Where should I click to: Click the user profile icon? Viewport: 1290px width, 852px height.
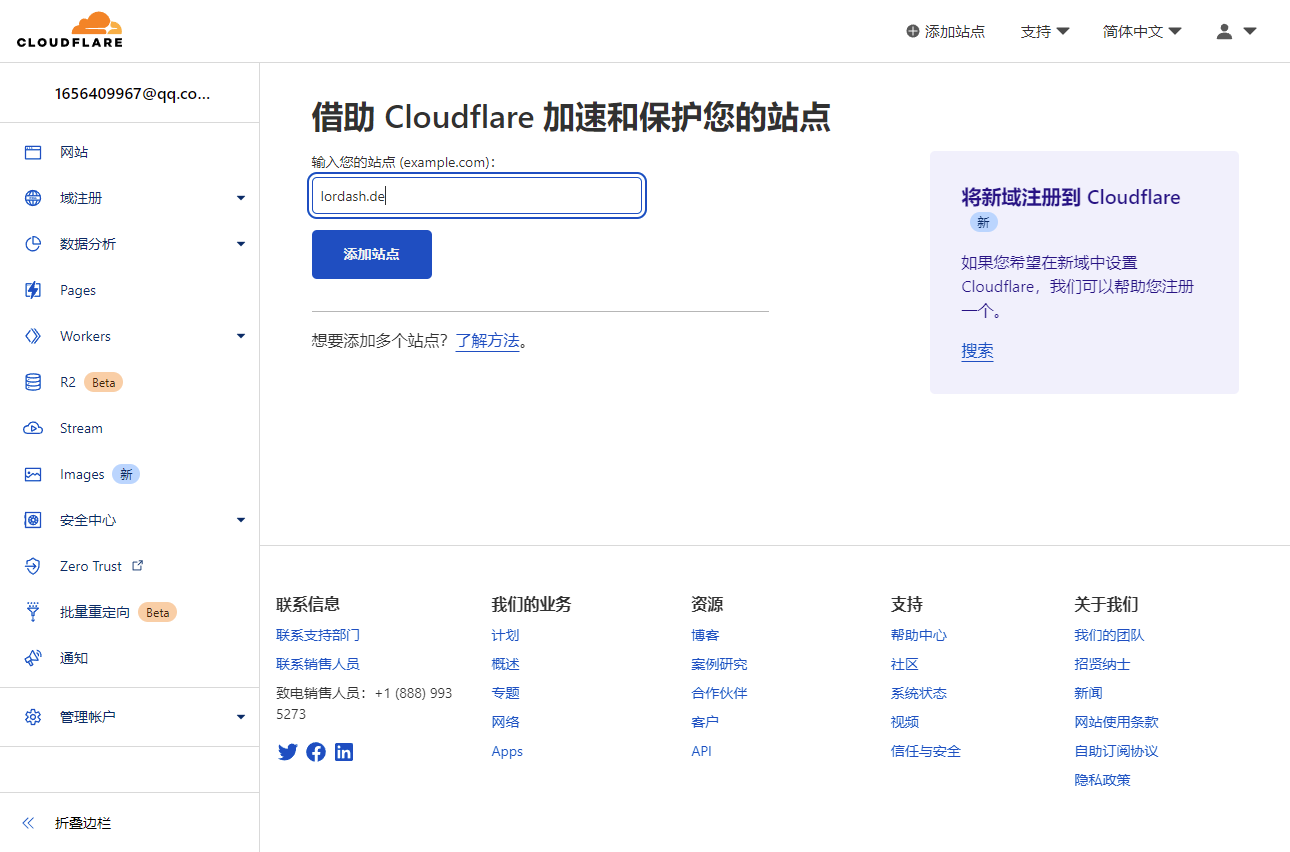coord(1224,31)
